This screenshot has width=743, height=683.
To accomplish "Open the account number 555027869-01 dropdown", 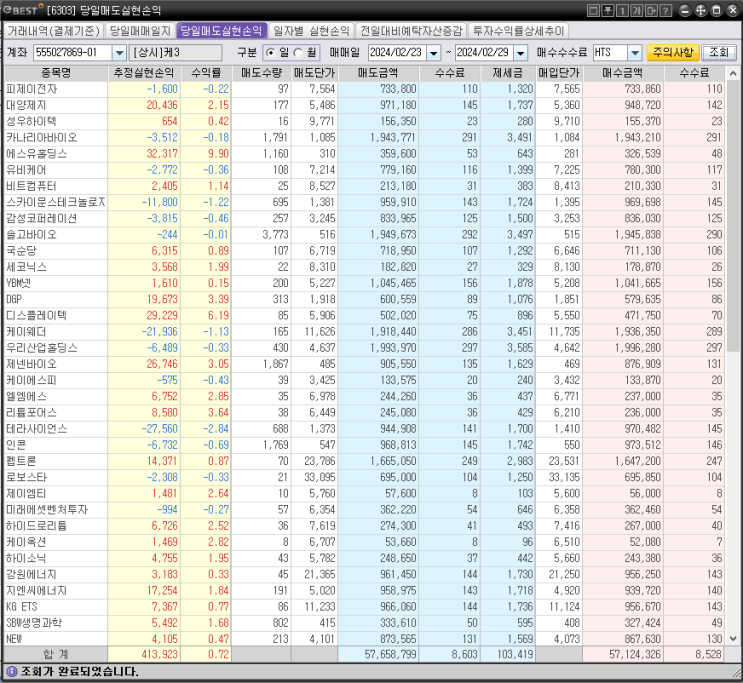I will point(119,53).
